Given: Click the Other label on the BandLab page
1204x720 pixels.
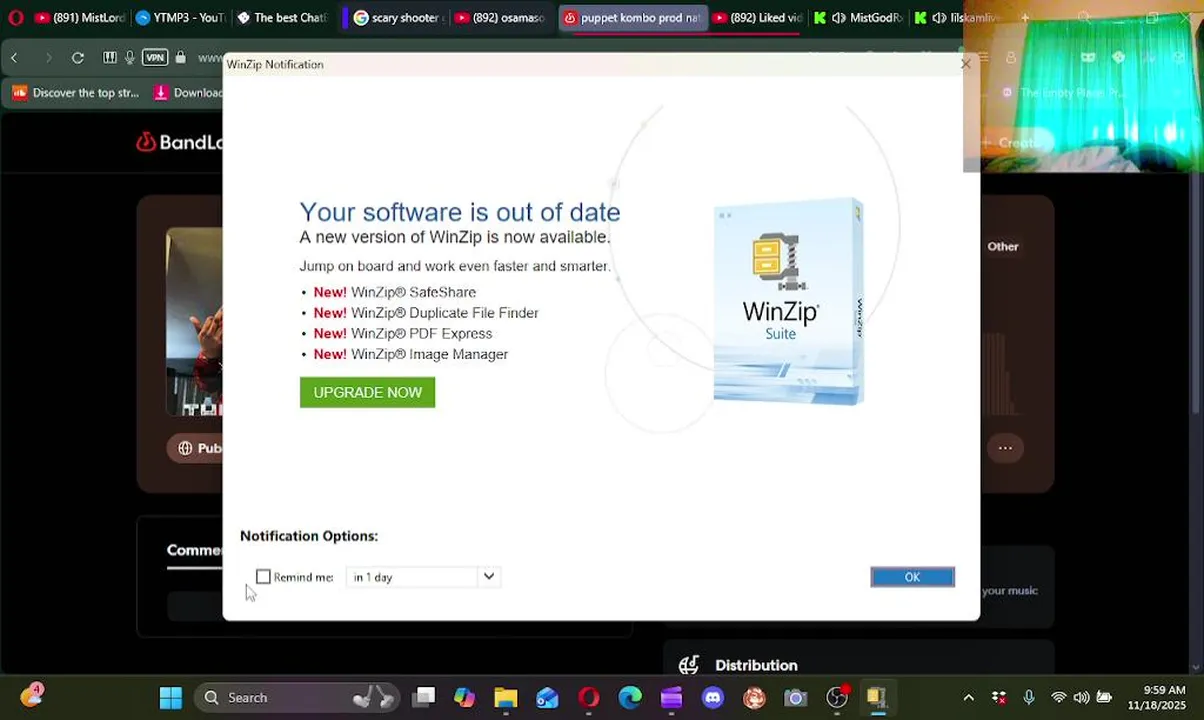Looking at the screenshot, I should pos(1003,246).
